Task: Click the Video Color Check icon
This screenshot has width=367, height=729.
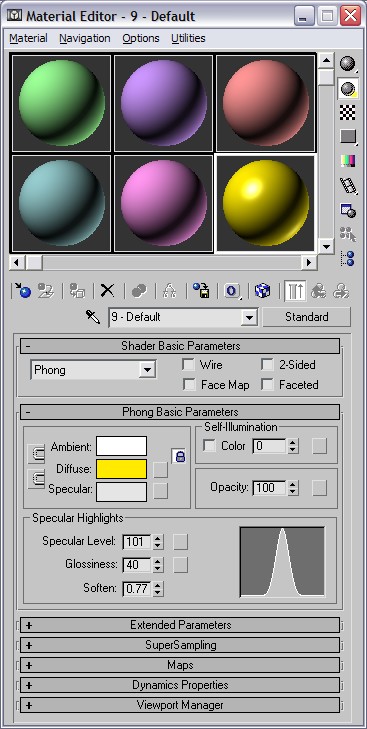Action: point(347,161)
